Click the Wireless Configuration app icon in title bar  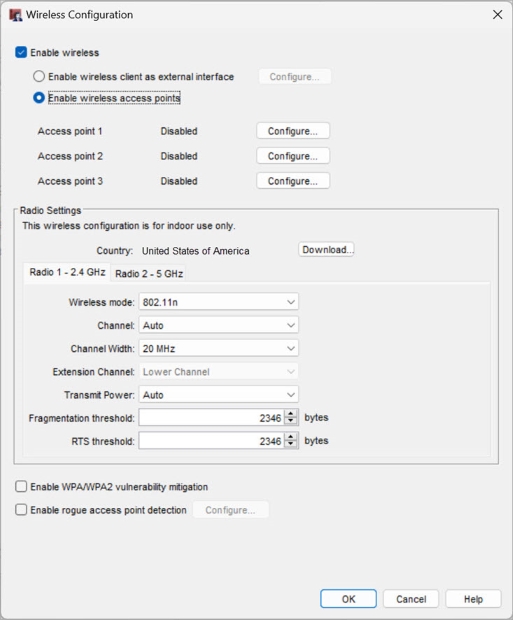[15, 15]
